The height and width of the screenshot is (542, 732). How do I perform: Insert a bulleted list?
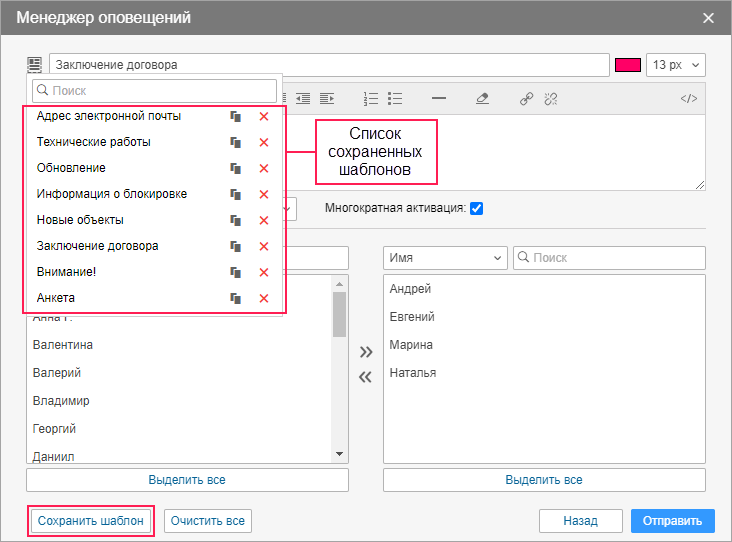tap(395, 99)
